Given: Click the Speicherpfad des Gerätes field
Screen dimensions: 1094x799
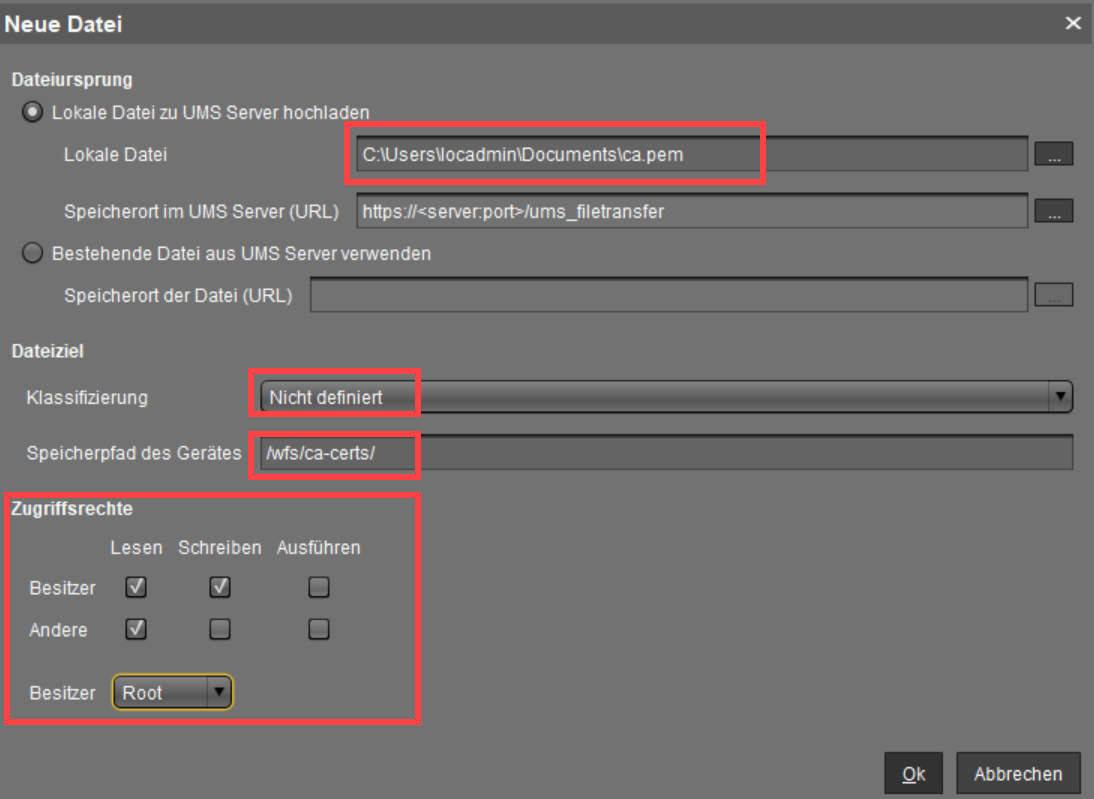Looking at the screenshot, I should click(660, 453).
